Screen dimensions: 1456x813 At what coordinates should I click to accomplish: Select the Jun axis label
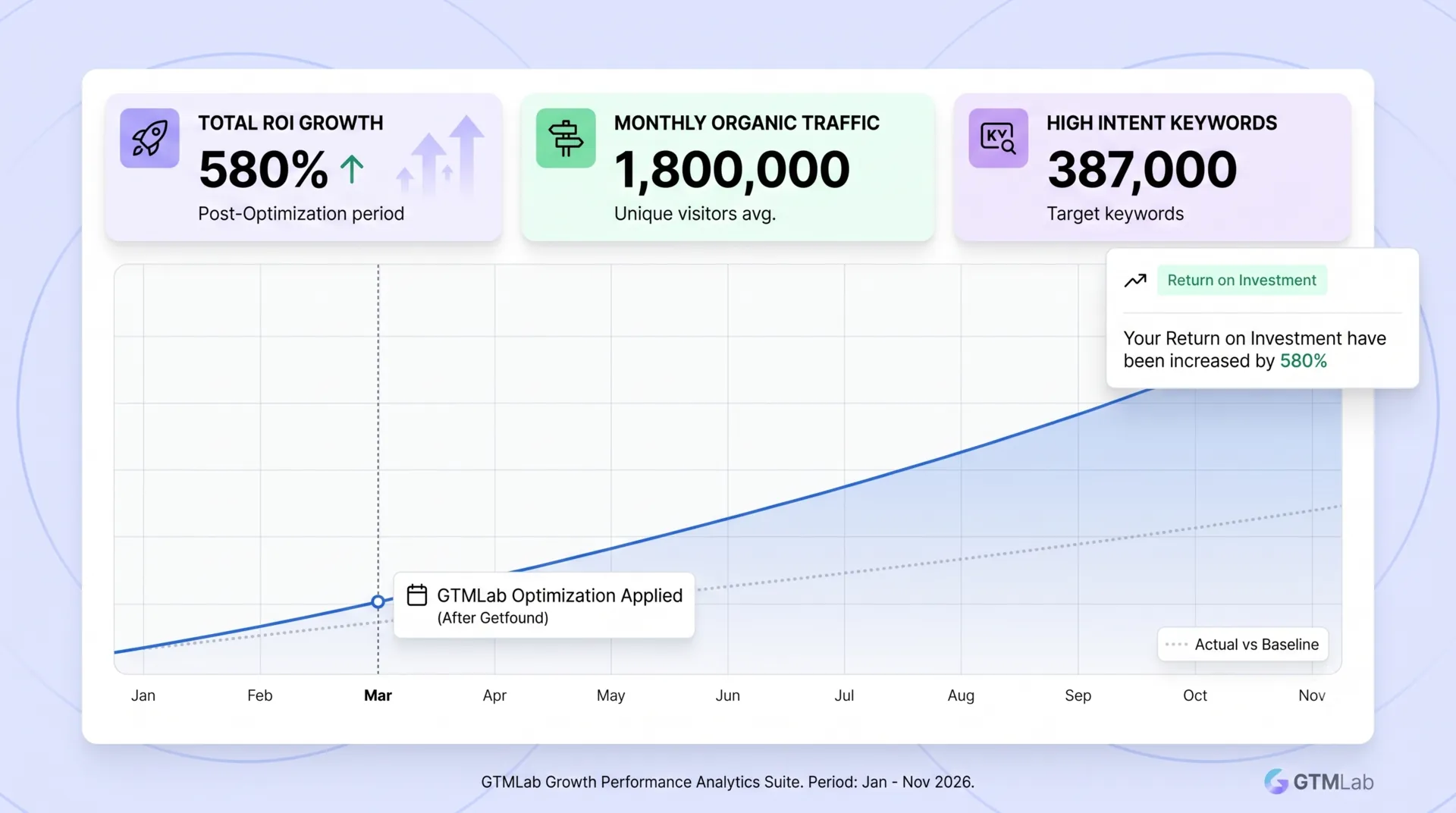point(727,695)
